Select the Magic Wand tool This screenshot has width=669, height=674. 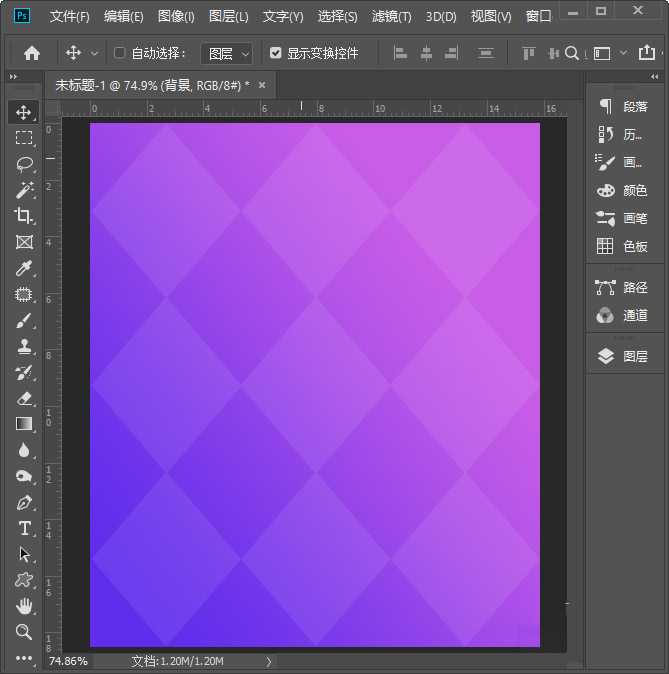24,190
